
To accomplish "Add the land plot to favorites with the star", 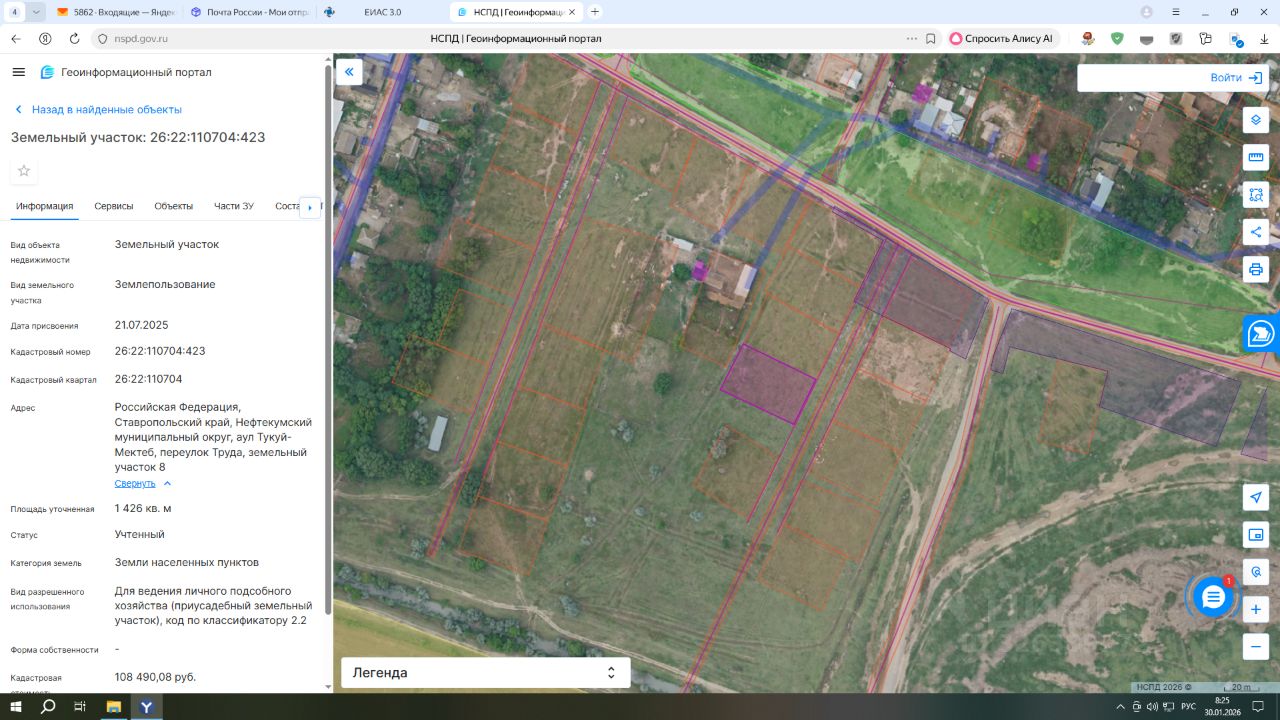I will (24, 171).
